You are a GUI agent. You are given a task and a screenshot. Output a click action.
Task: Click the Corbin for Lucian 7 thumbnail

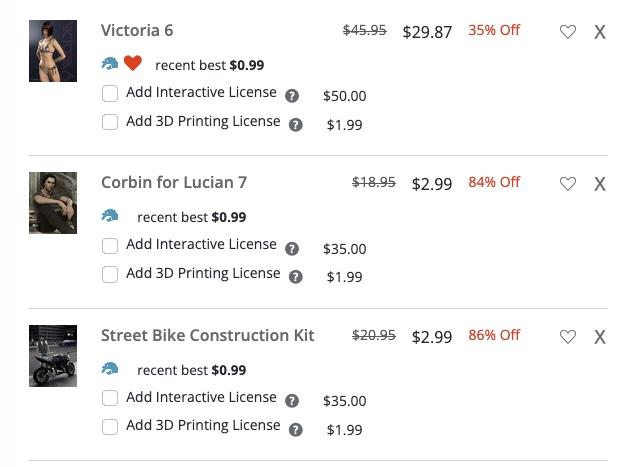[x=53, y=203]
